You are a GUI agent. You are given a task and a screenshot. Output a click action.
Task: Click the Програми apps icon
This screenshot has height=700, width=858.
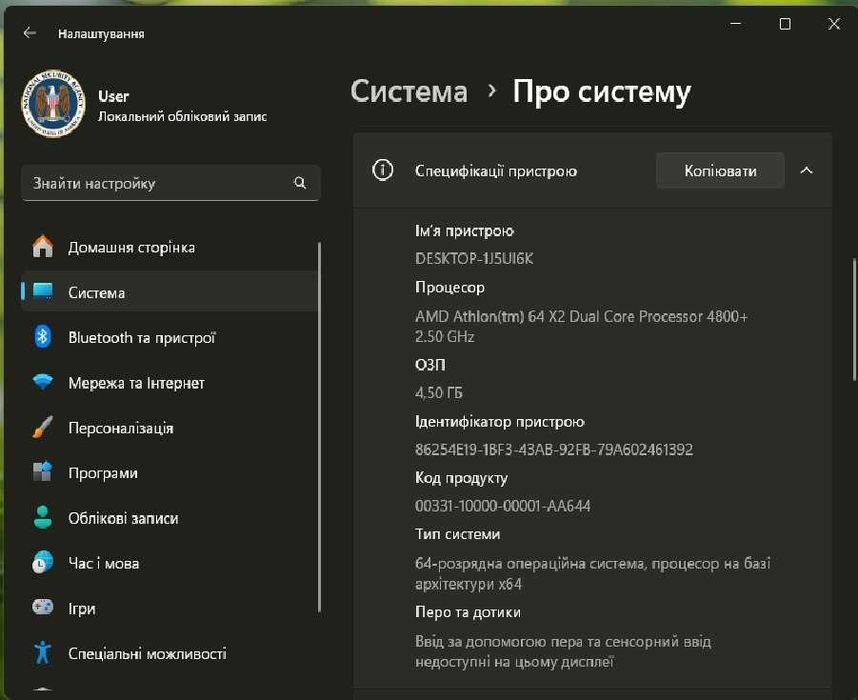coord(43,472)
